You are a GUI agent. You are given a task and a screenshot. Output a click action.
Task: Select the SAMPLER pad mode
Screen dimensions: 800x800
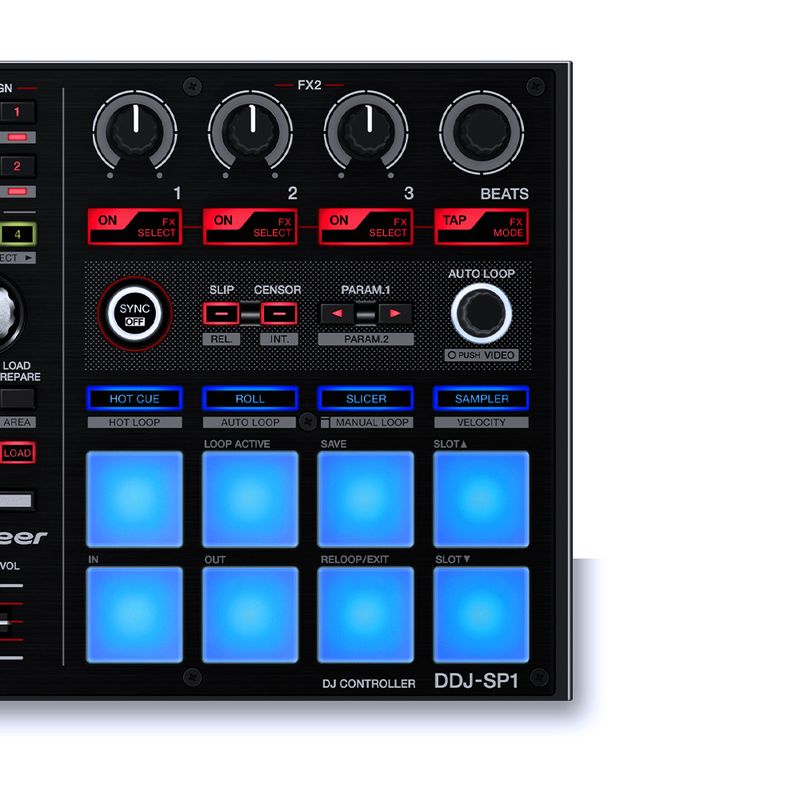pyautogui.click(x=482, y=398)
